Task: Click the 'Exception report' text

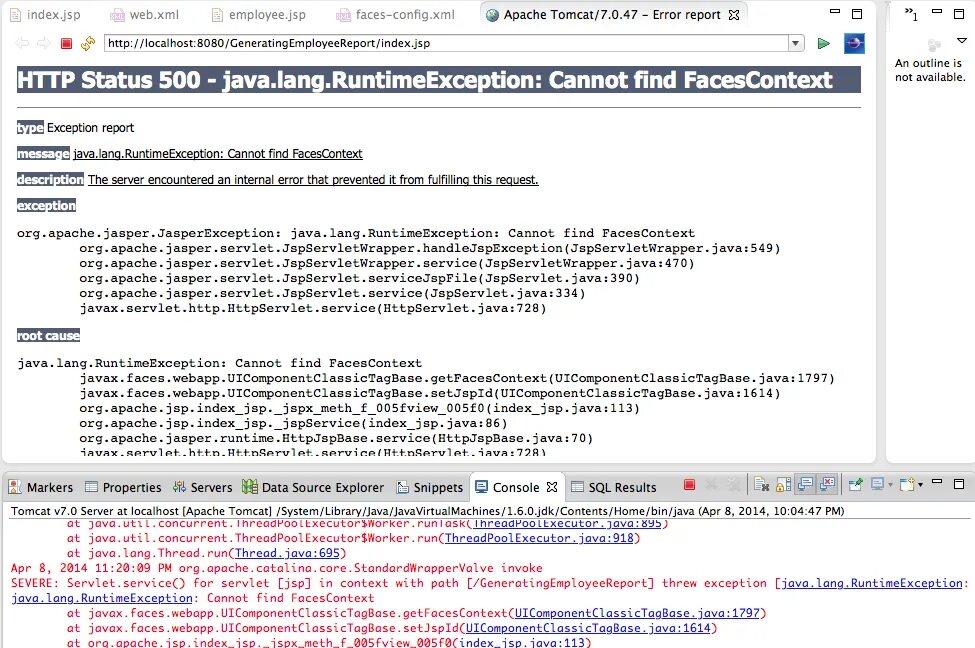Action: click(90, 127)
